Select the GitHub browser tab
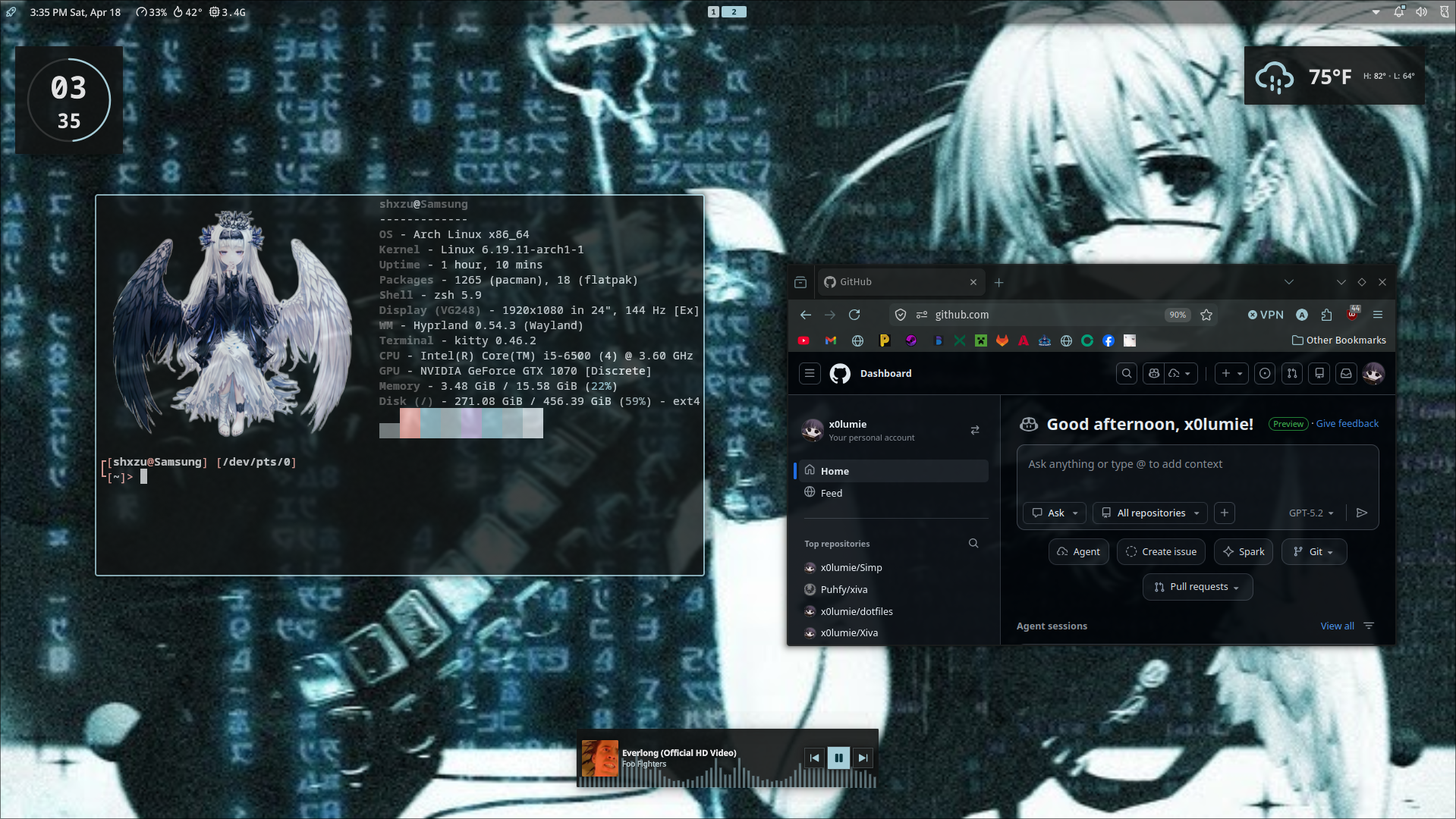This screenshot has height=819, width=1456. [x=901, y=282]
